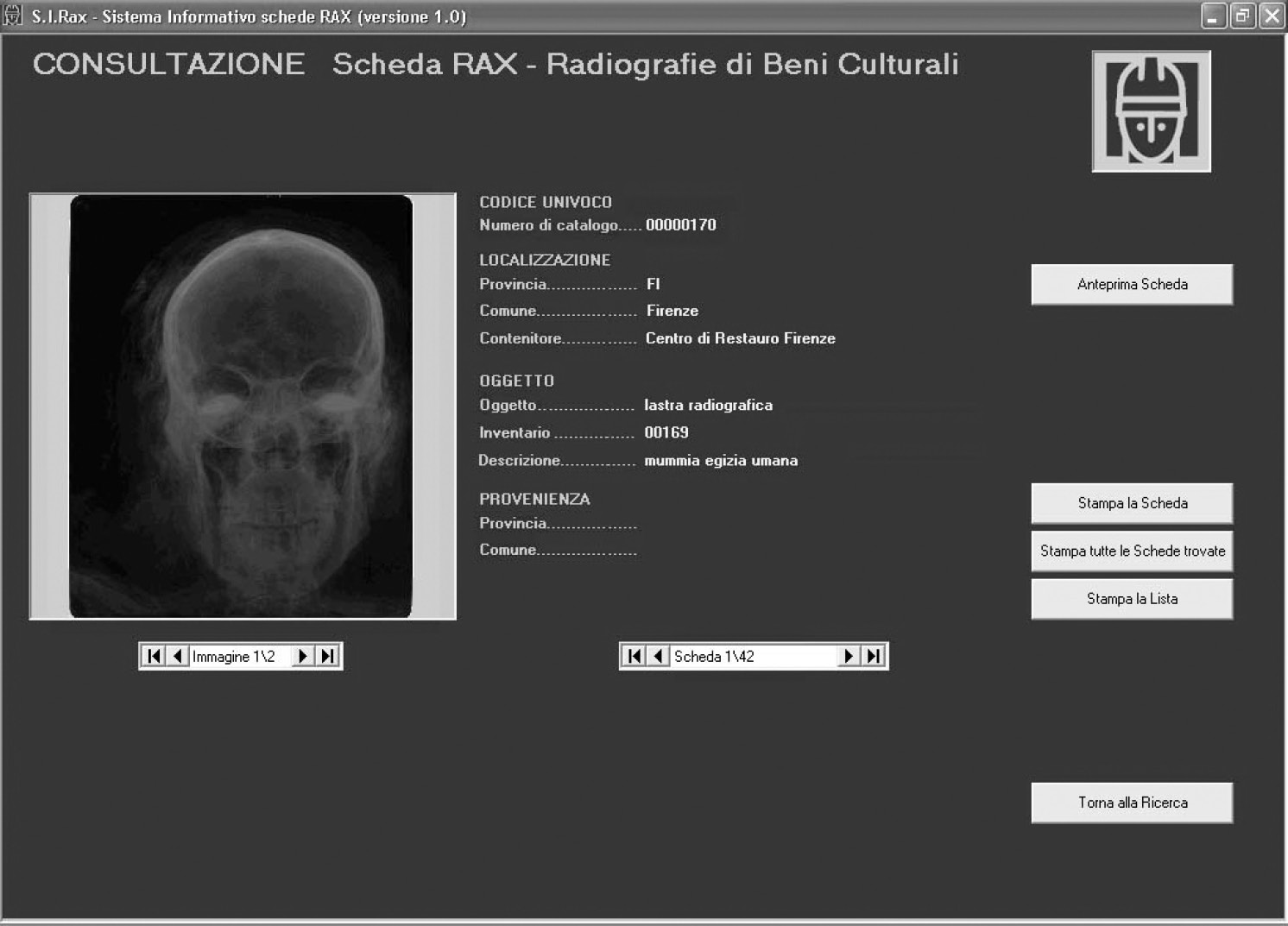Viewport: 1288px width, 926px height.
Task: Minimize the S.I.Rax window
Action: [1214, 16]
